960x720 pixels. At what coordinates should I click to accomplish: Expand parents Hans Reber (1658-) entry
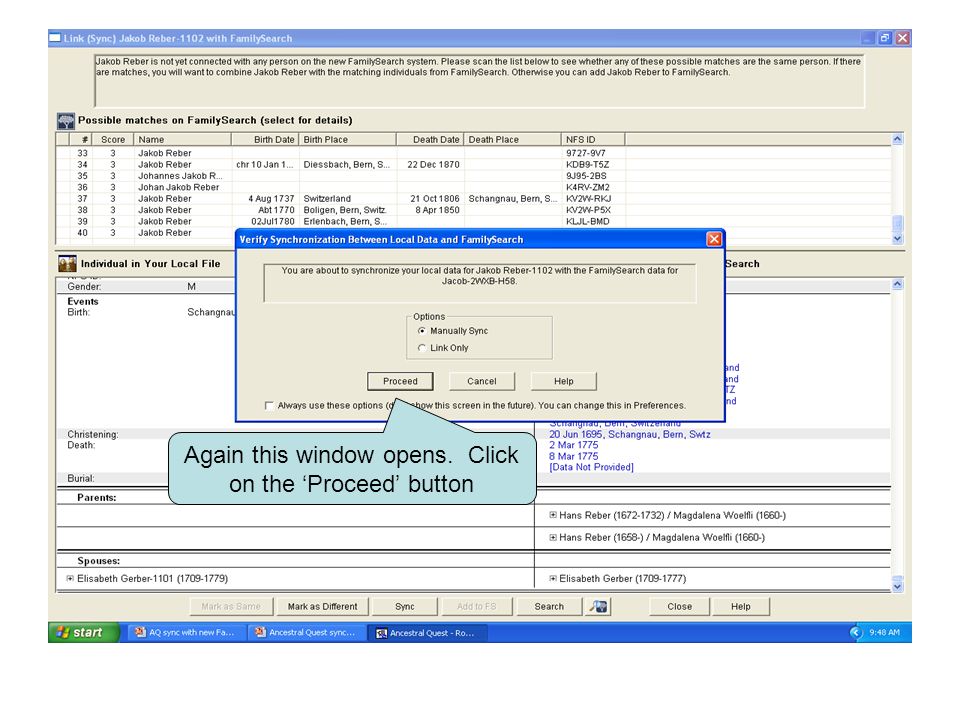pos(553,538)
